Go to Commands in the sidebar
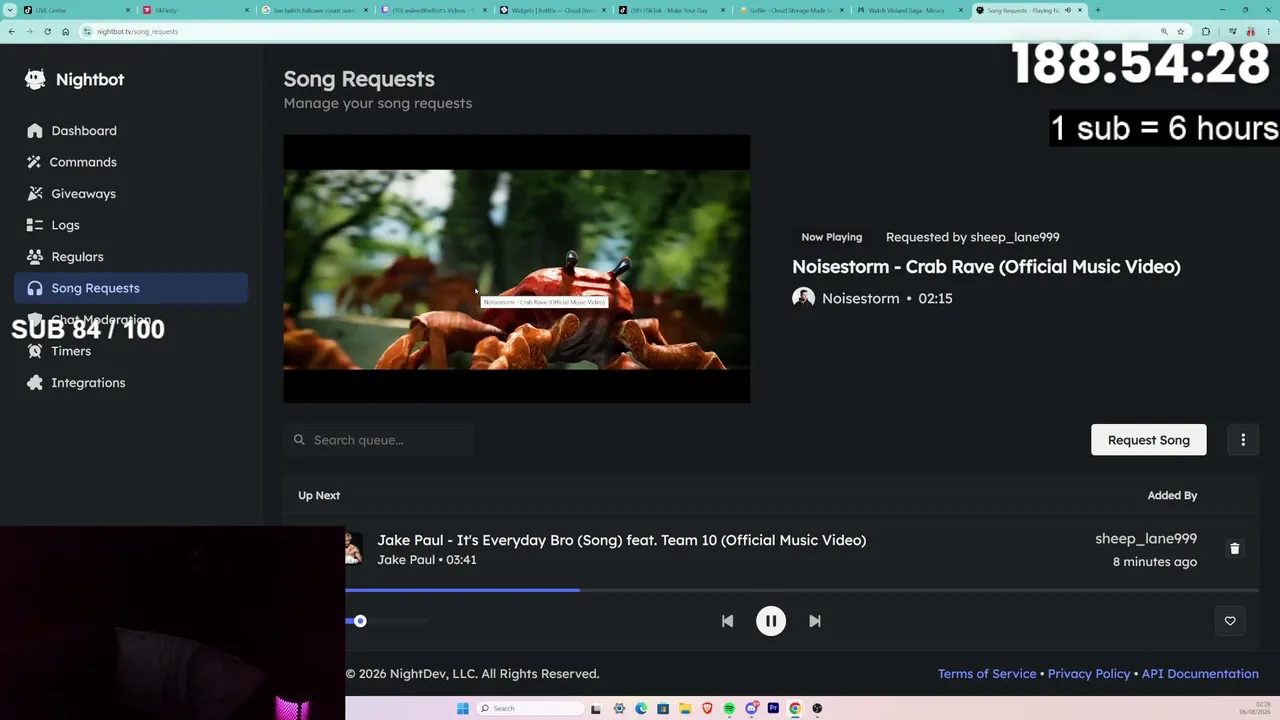Viewport: 1280px width, 720px height. point(131,162)
